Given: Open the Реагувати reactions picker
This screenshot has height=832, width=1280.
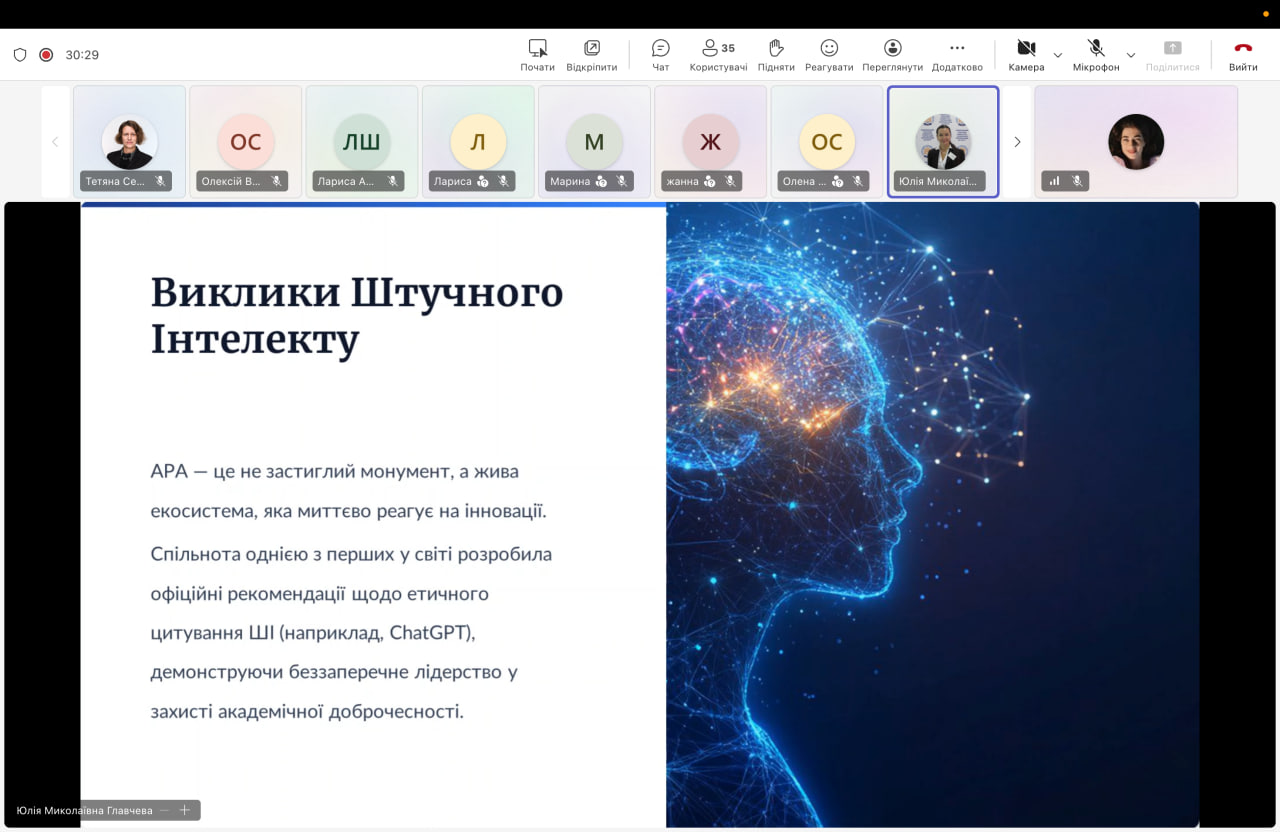Looking at the screenshot, I should (829, 54).
